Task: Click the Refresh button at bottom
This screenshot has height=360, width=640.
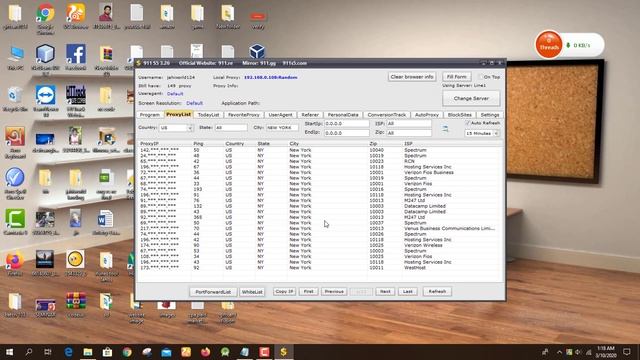Action: coord(437,291)
